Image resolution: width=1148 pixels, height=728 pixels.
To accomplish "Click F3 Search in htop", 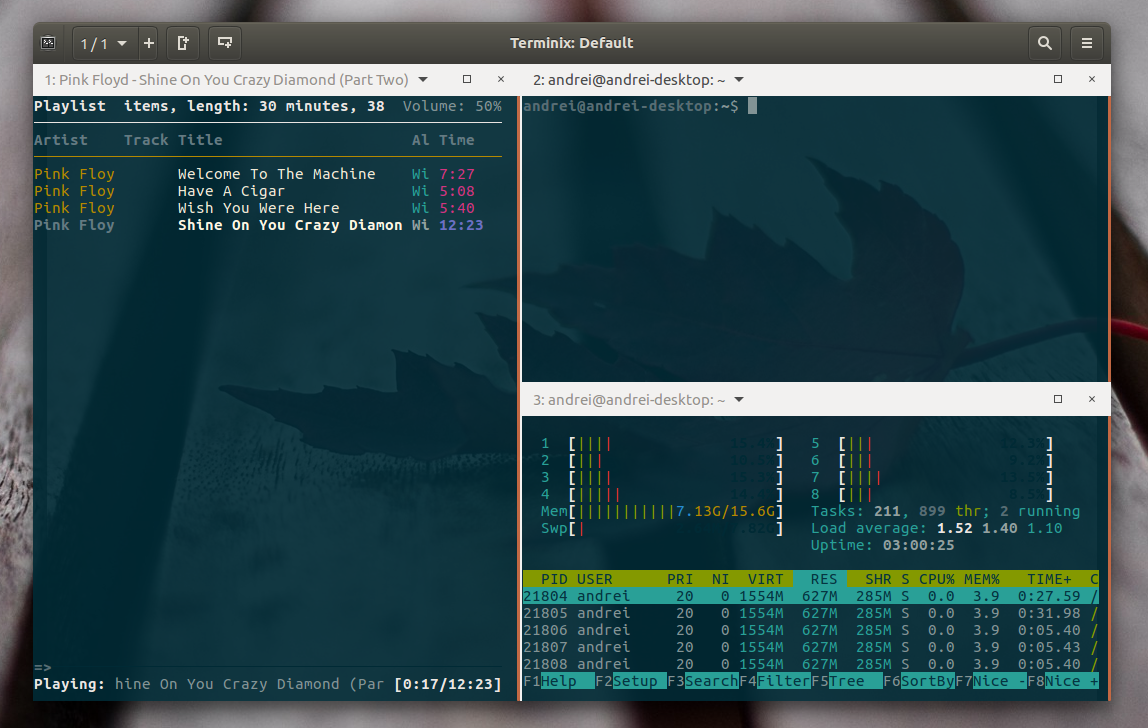I will tap(703, 681).
